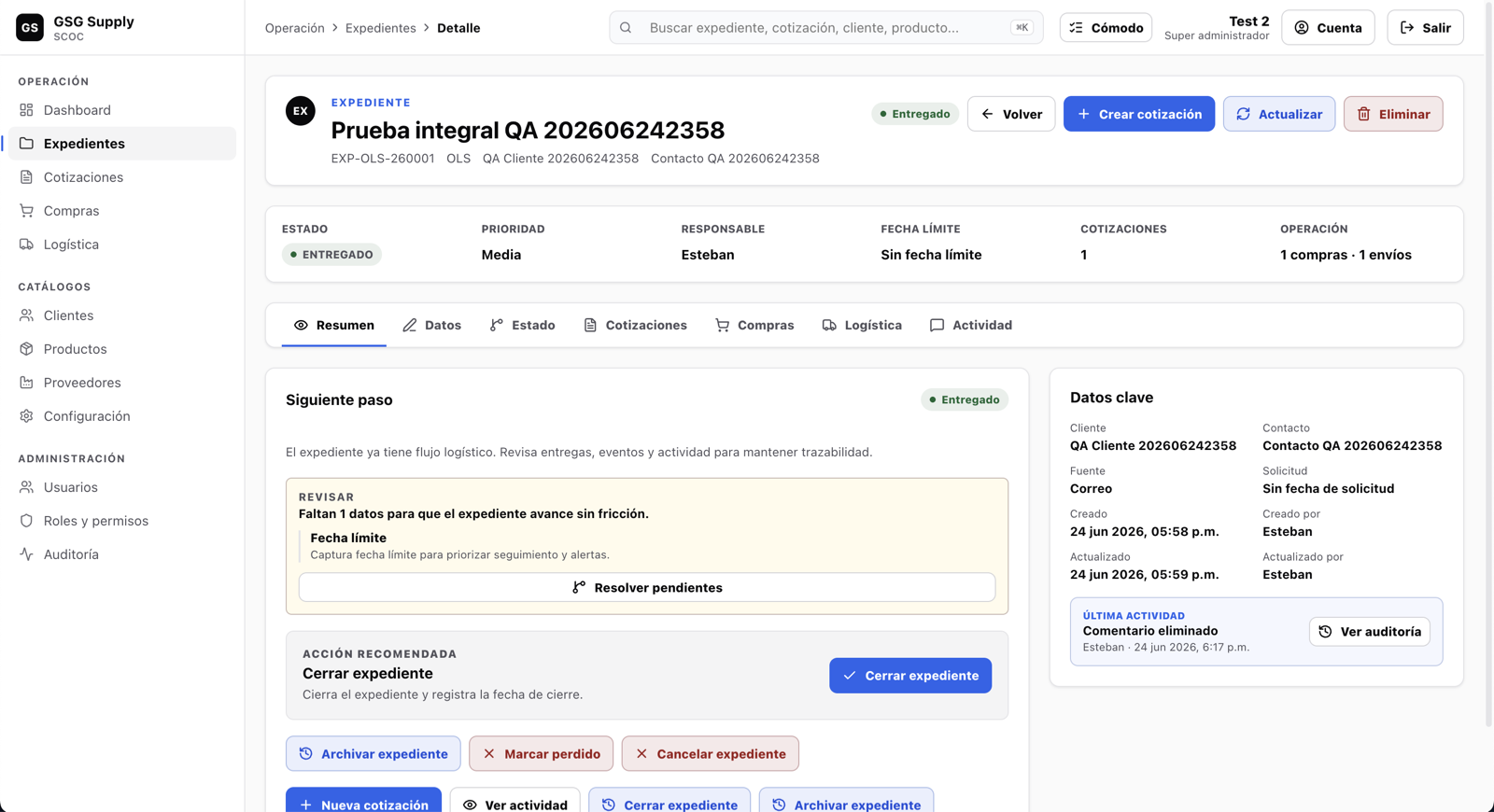Viewport: 1494px width, 812px height.
Task: Open the Logística tab
Action: 862,325
